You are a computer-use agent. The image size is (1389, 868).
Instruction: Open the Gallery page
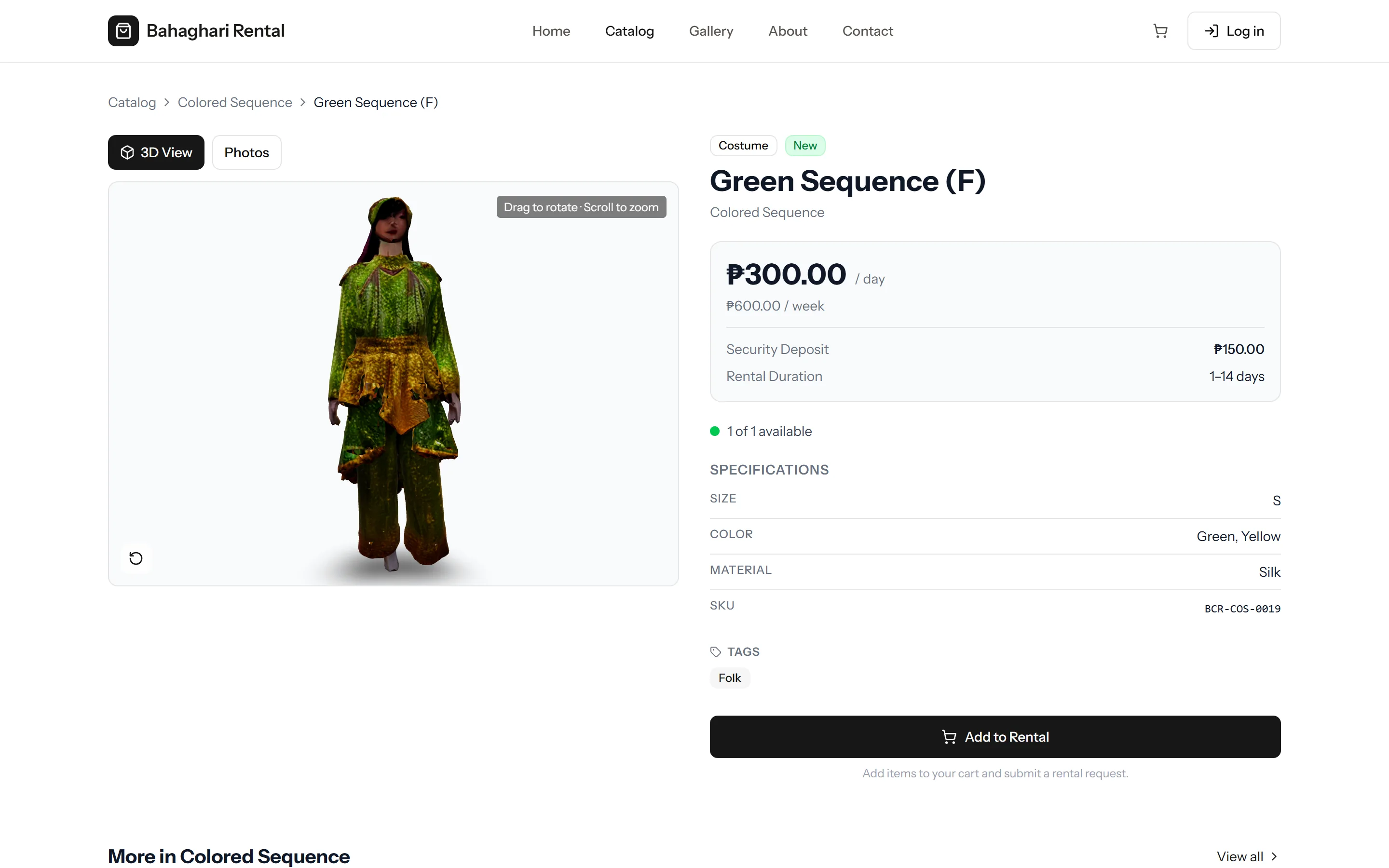(710, 31)
